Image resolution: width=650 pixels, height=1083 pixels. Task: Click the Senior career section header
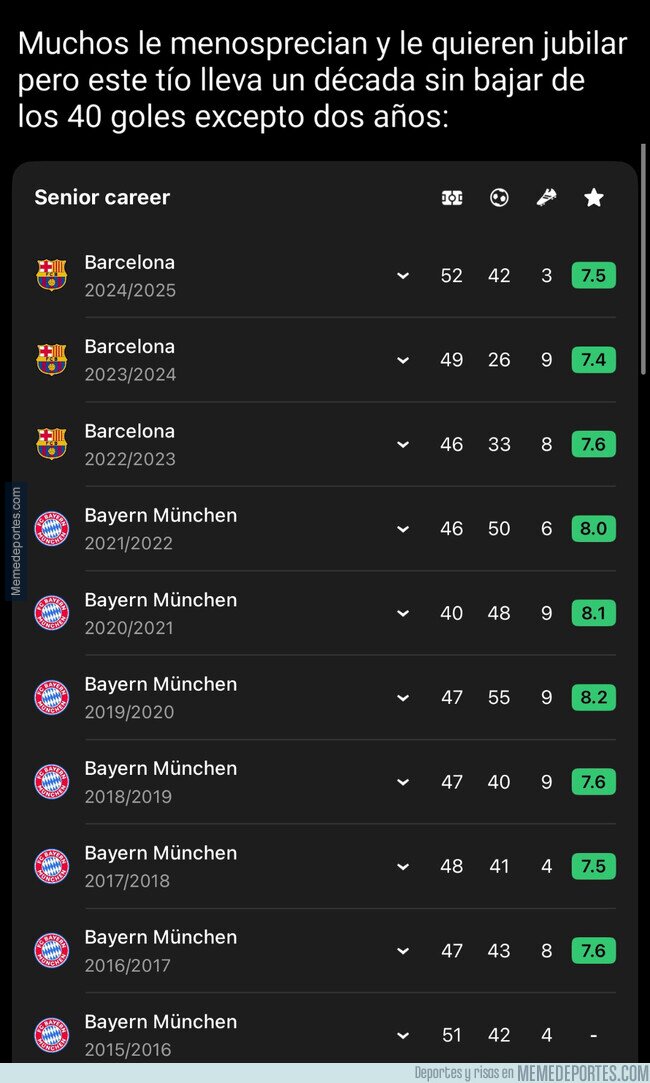click(102, 197)
